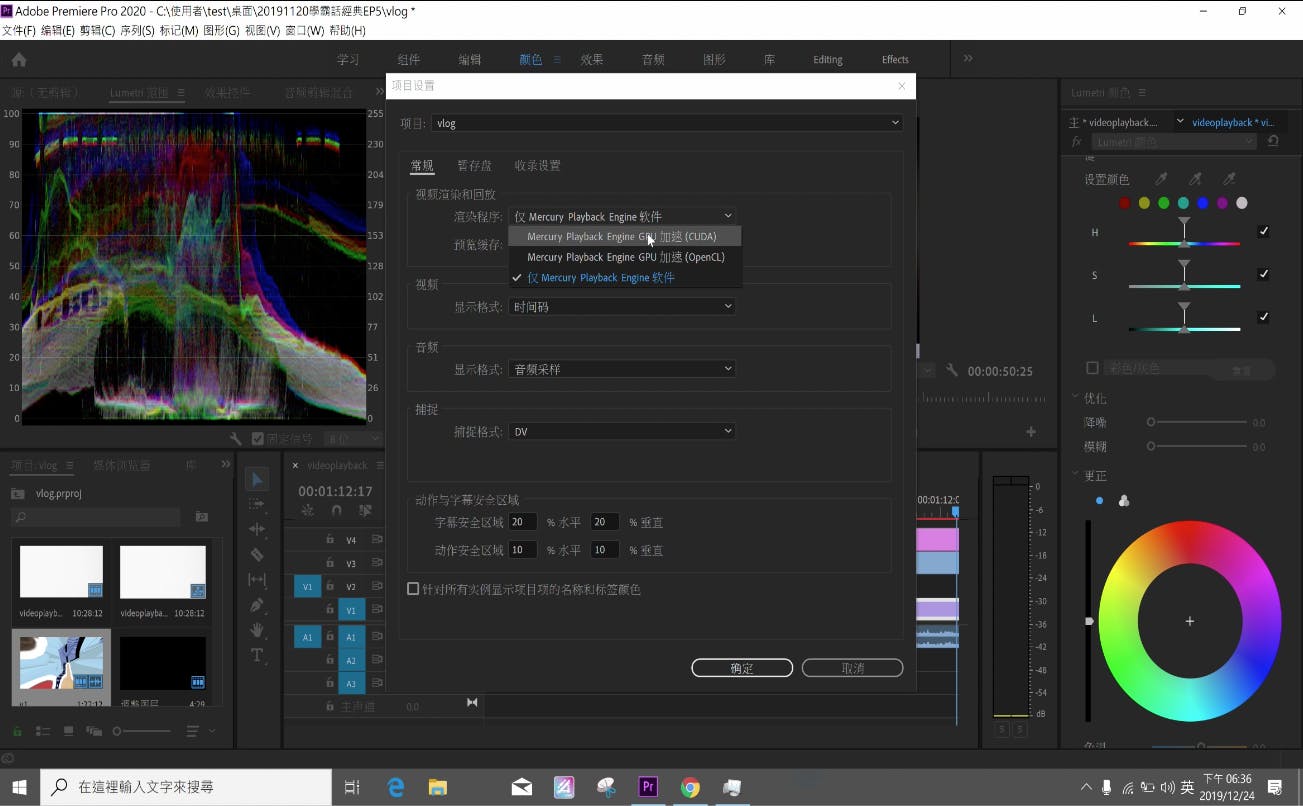Select the Type tool
1303x806 pixels.
[x=257, y=655]
